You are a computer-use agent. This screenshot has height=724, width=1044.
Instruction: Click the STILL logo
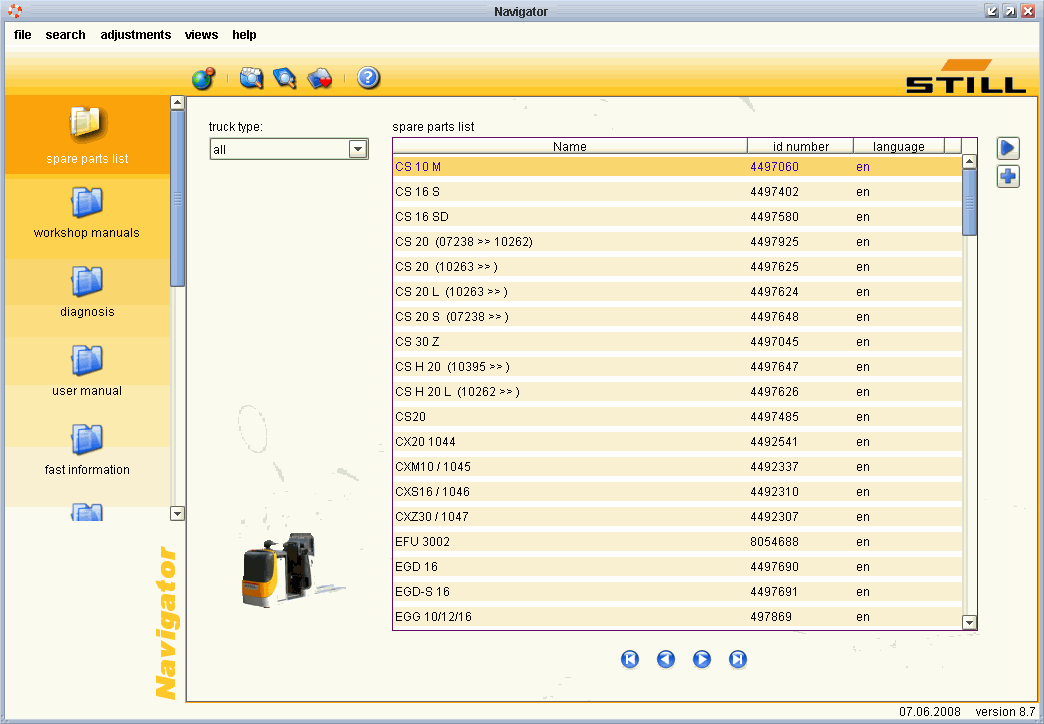(965, 76)
